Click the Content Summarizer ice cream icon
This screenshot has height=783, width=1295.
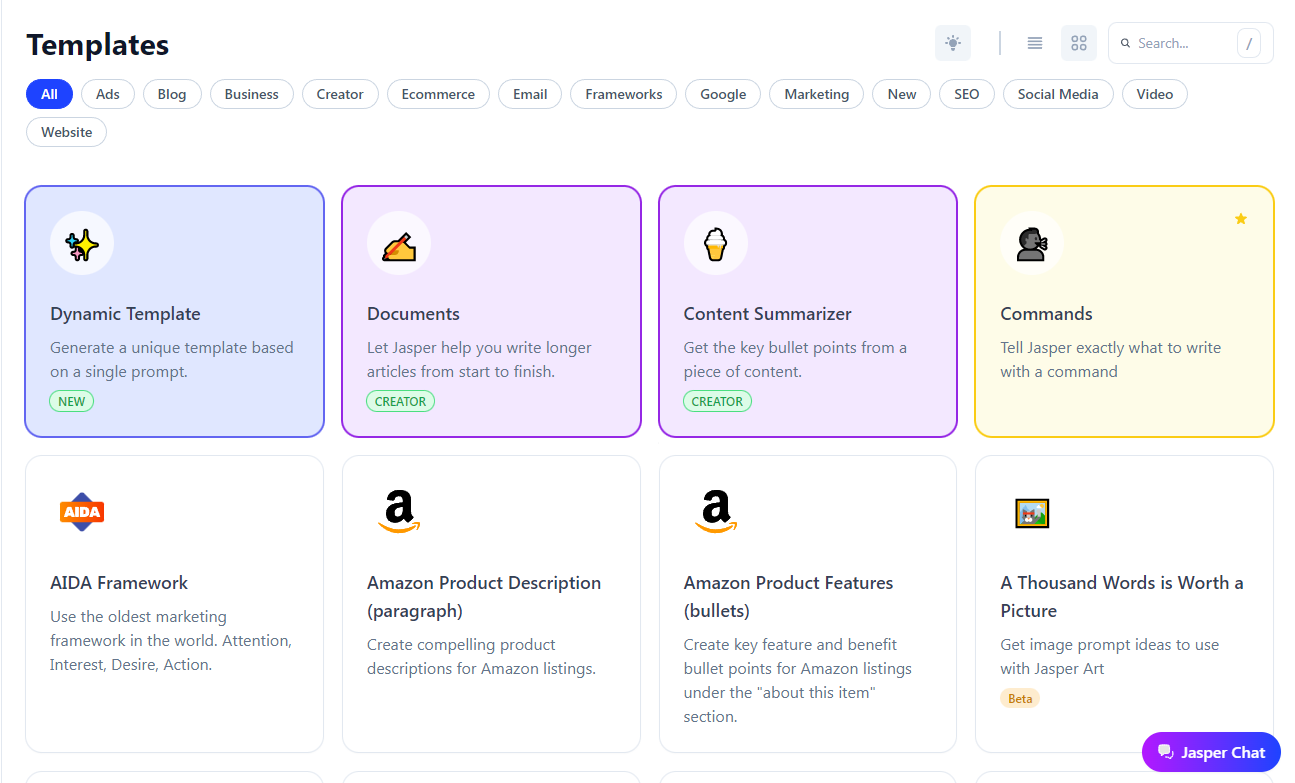click(x=715, y=243)
